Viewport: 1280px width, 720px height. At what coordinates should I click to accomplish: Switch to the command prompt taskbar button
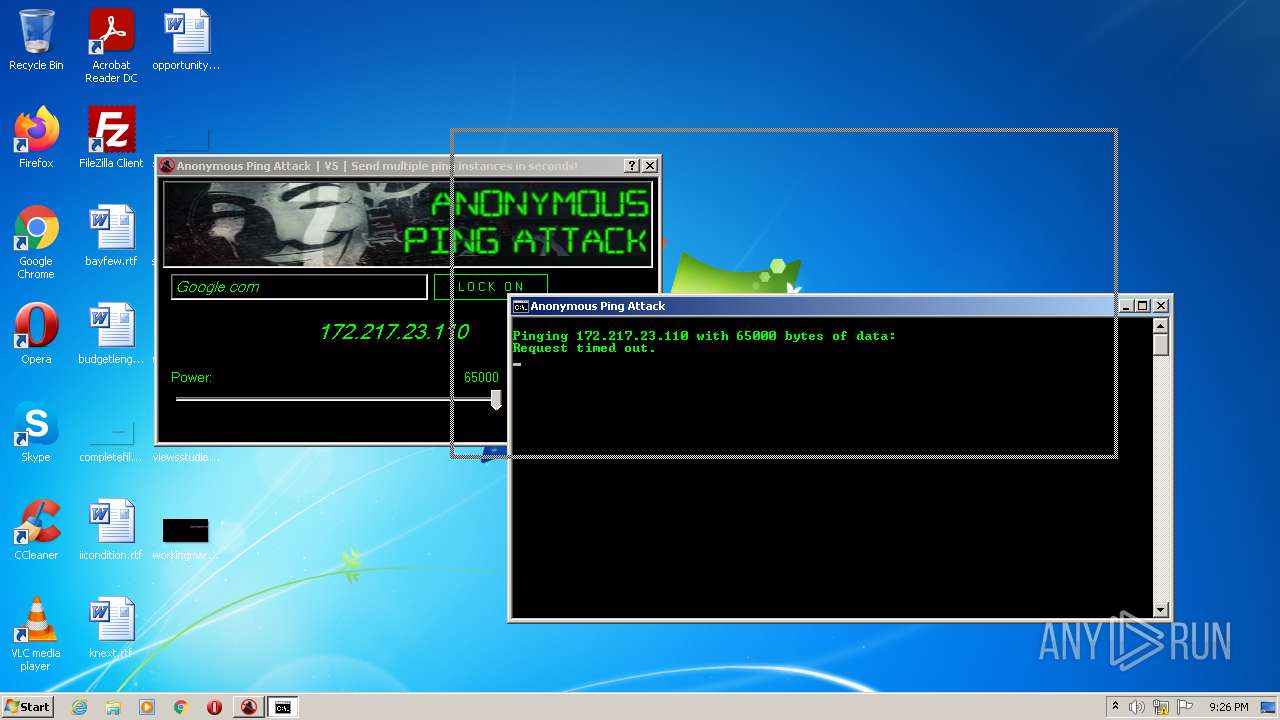(x=283, y=707)
